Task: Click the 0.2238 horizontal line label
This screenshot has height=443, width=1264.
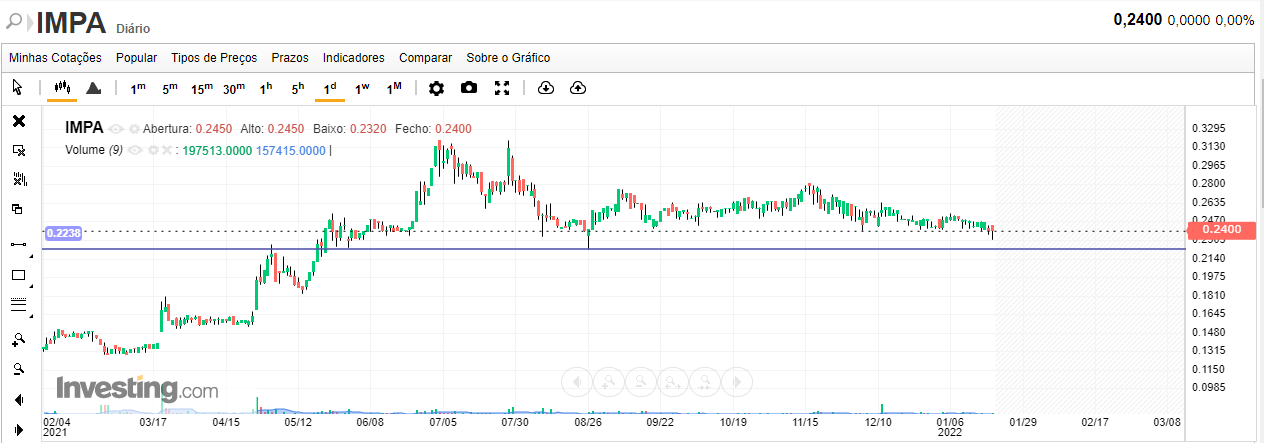Action: [64, 232]
